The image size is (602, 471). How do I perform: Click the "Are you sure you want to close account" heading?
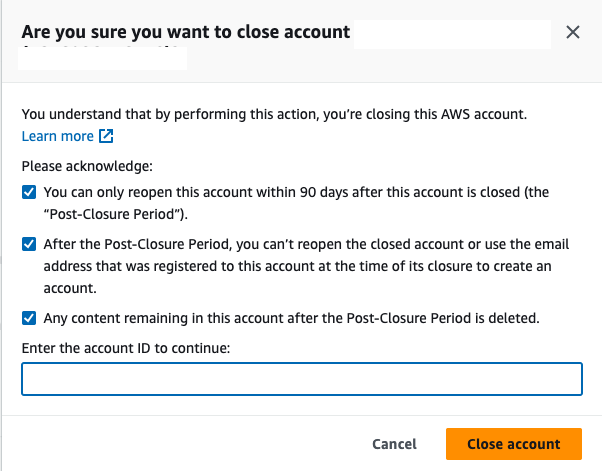pos(185,32)
